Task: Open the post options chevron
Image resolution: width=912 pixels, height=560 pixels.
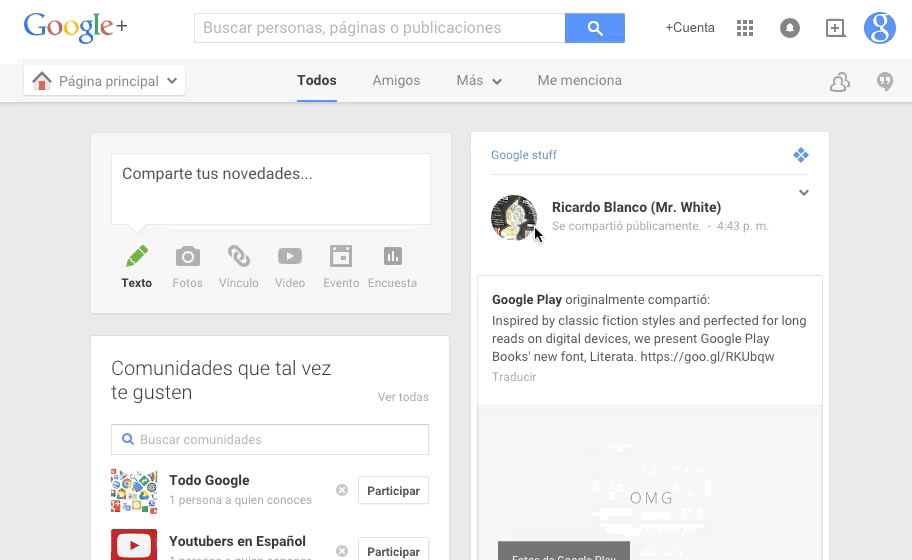Action: pyautogui.click(x=804, y=192)
